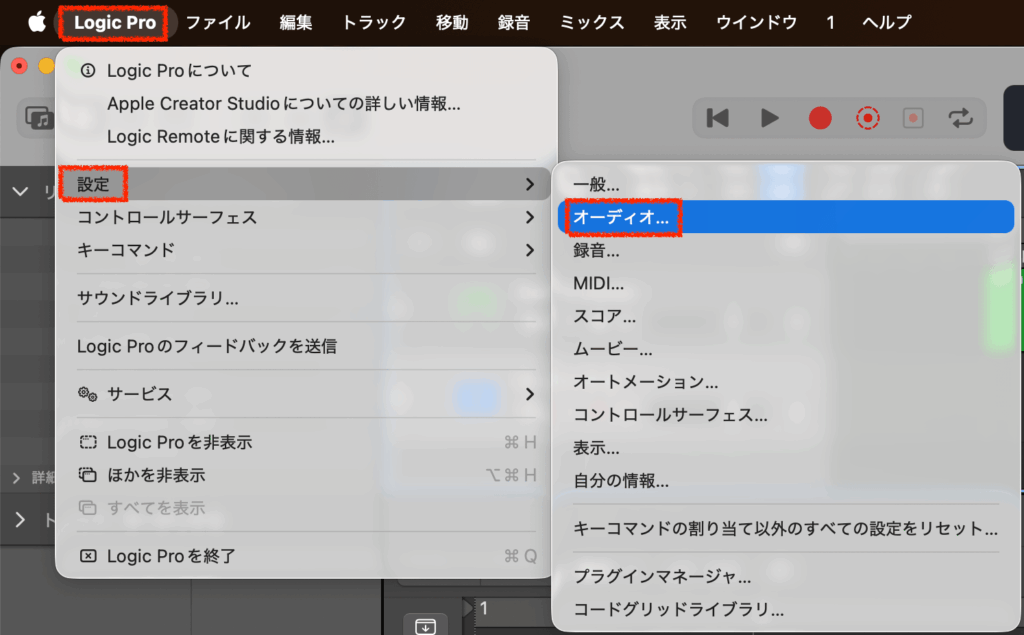Collapse the region inspector chevron
1024x635 pixels.
20,191
